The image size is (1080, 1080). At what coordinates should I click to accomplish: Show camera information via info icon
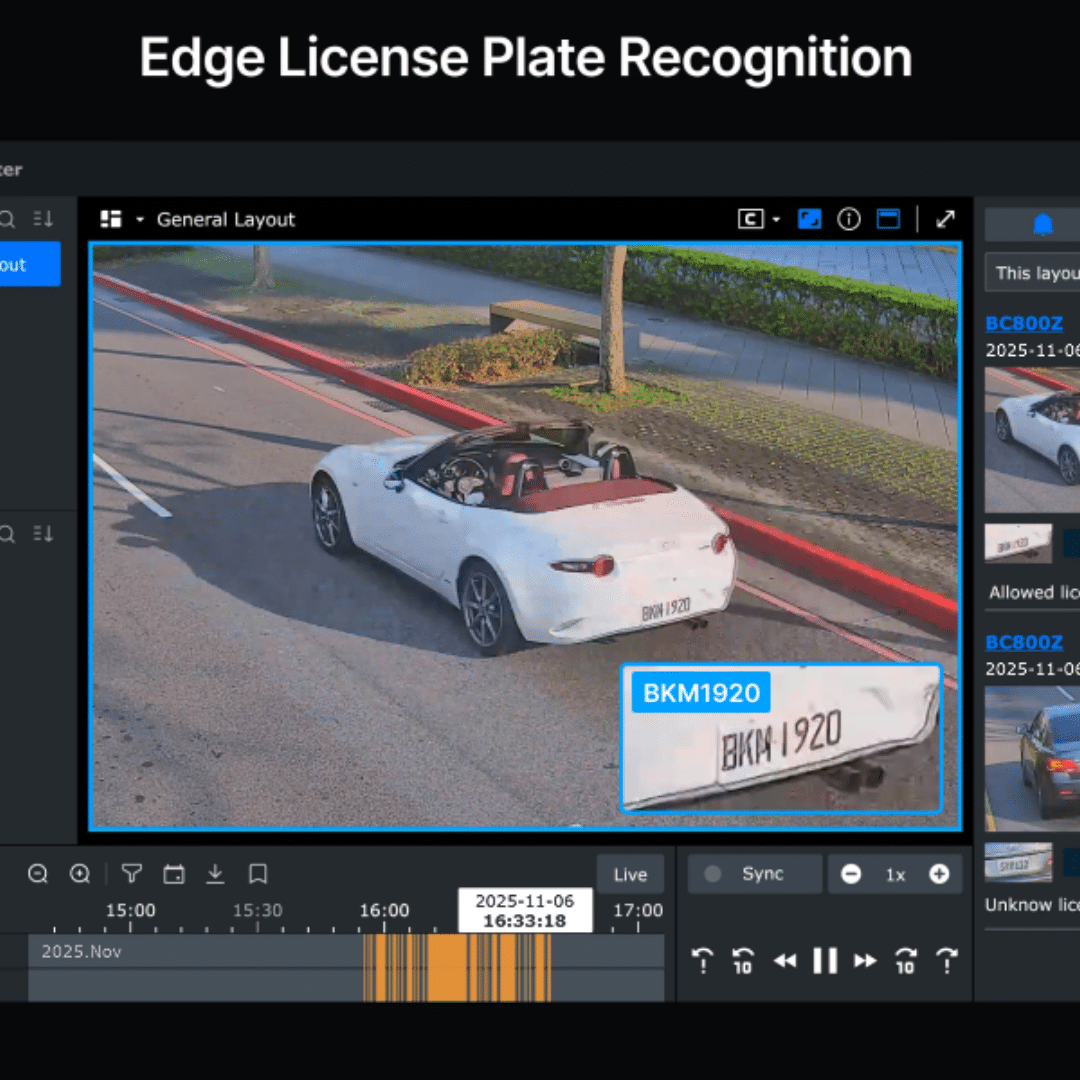pos(849,219)
